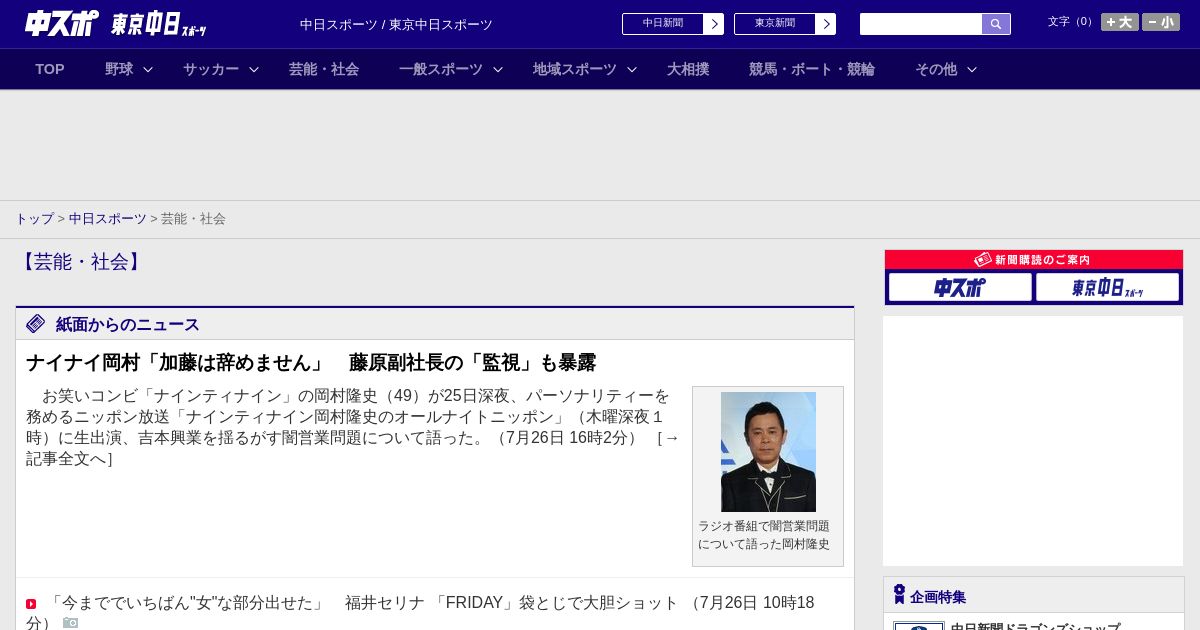The height and width of the screenshot is (630, 1200).
Task: Click the 中日スポーツ breadcrumb link
Action: point(108,219)
